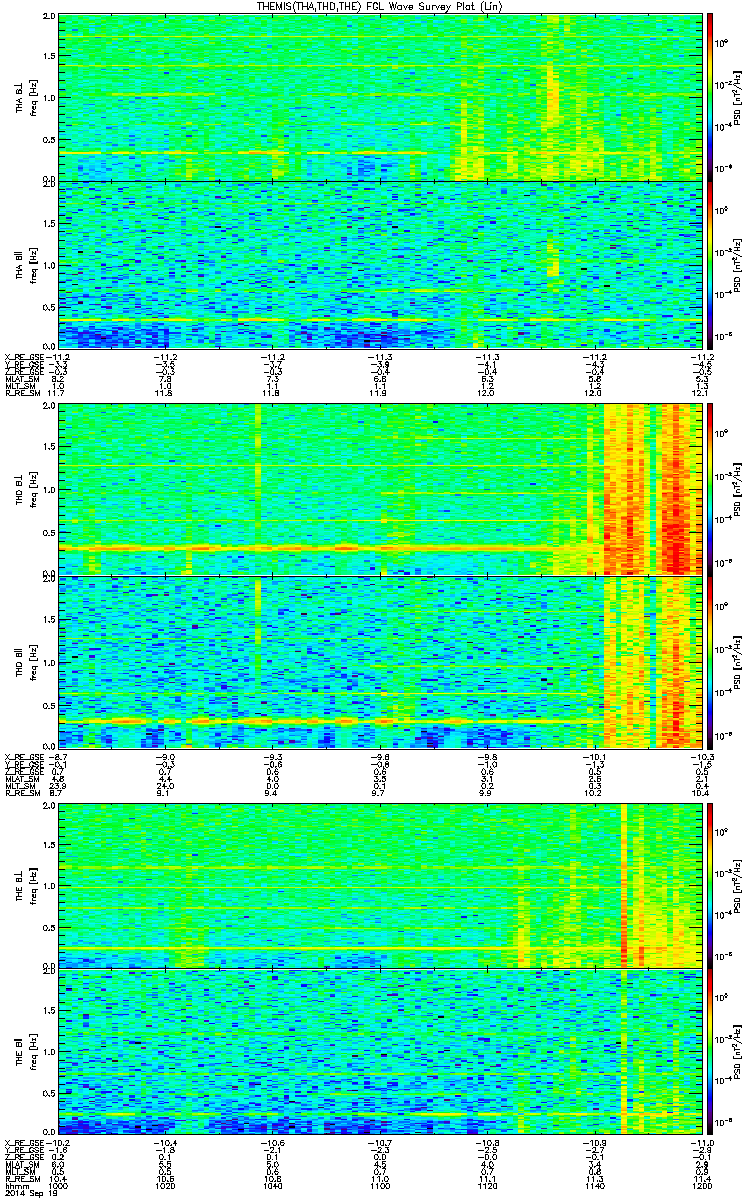Click the THE B-perpendicular spectrogram panel
The image size is (750, 1200).
[x=380, y=885]
